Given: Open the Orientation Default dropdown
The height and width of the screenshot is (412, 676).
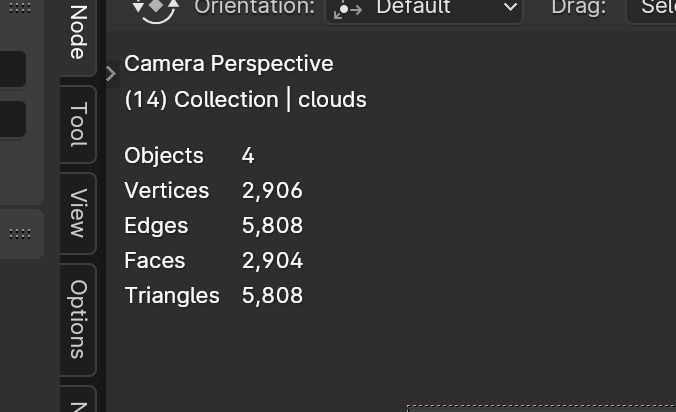Looking at the screenshot, I should click(x=424, y=9).
